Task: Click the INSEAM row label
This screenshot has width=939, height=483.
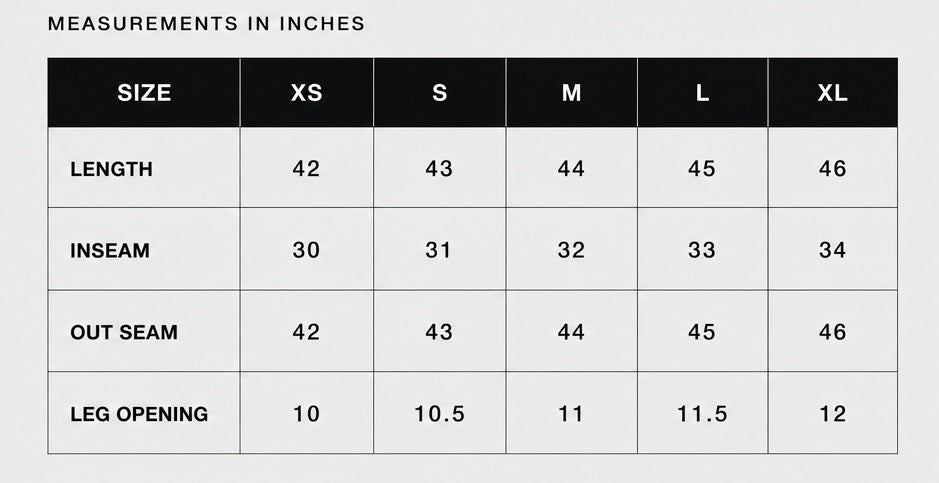Action: (110, 250)
